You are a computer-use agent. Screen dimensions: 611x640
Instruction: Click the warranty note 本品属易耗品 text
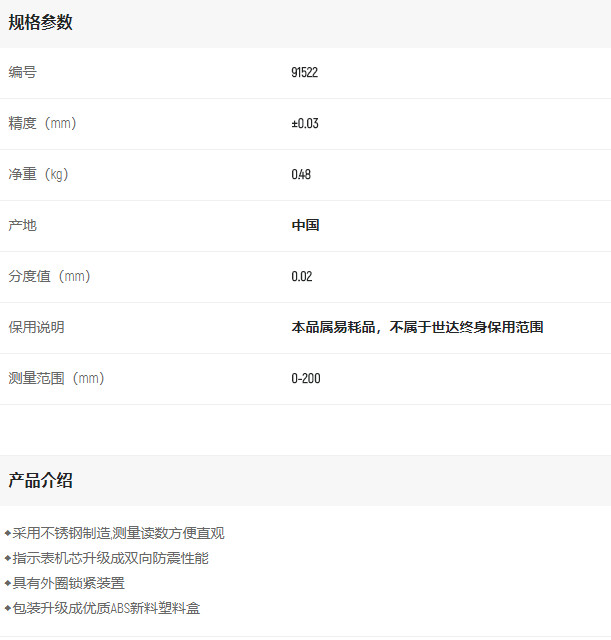pyautogui.click(x=417, y=328)
